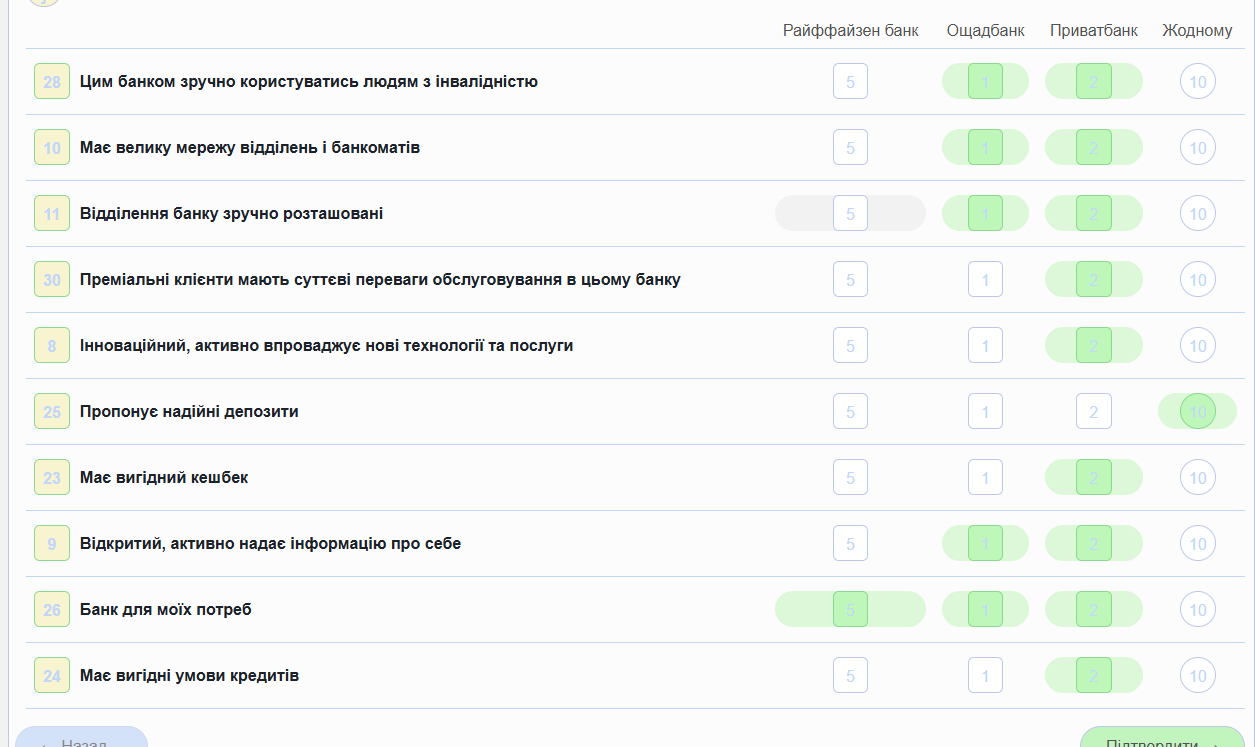Check Ощадбанк for Преміальні клієнти row

click(x=985, y=279)
